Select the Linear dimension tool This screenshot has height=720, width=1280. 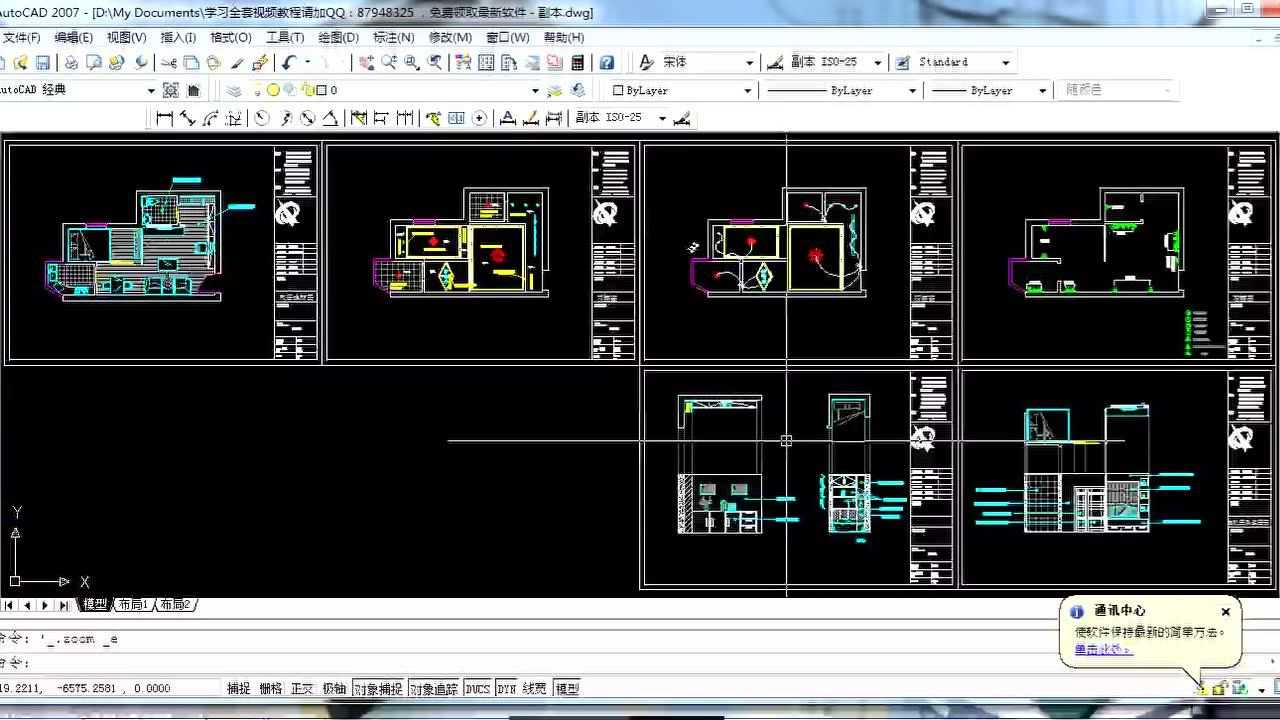tap(165, 118)
